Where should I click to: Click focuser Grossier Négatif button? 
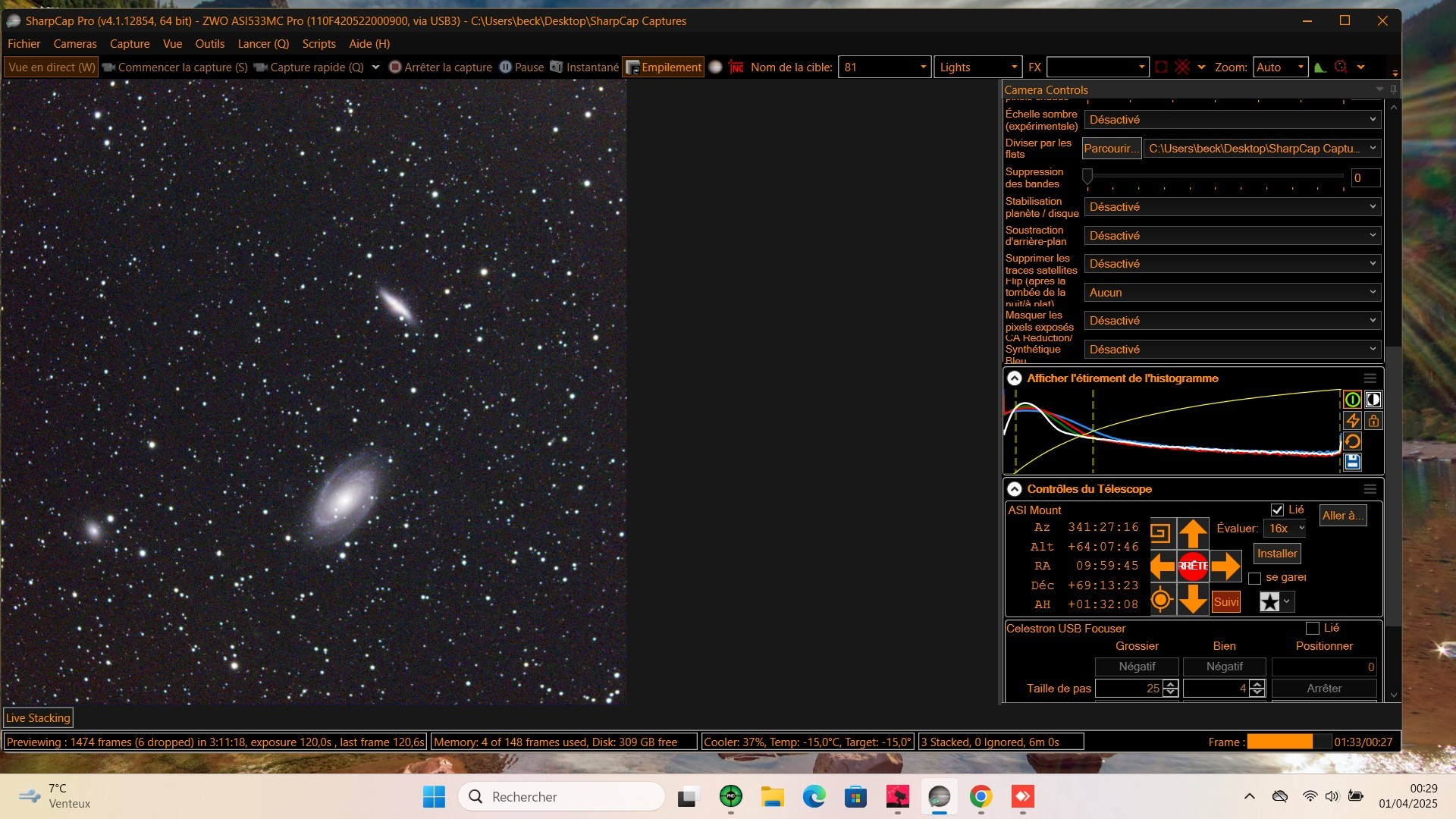point(1137,667)
